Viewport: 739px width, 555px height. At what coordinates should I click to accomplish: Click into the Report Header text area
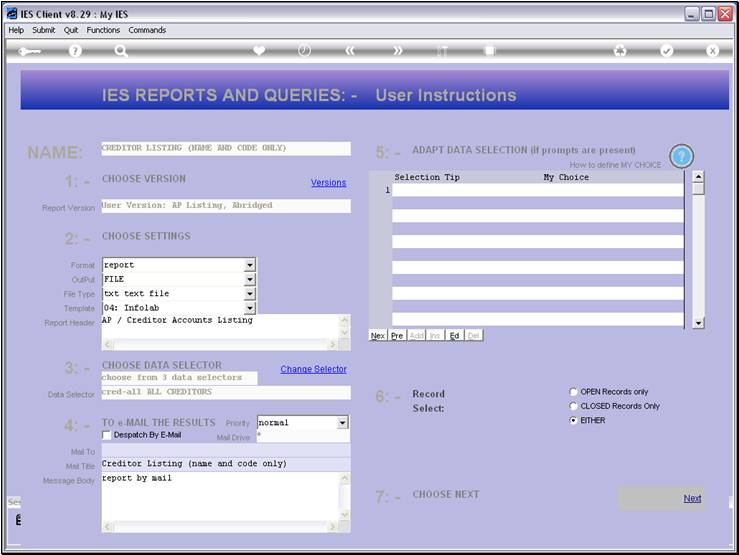pos(220,326)
